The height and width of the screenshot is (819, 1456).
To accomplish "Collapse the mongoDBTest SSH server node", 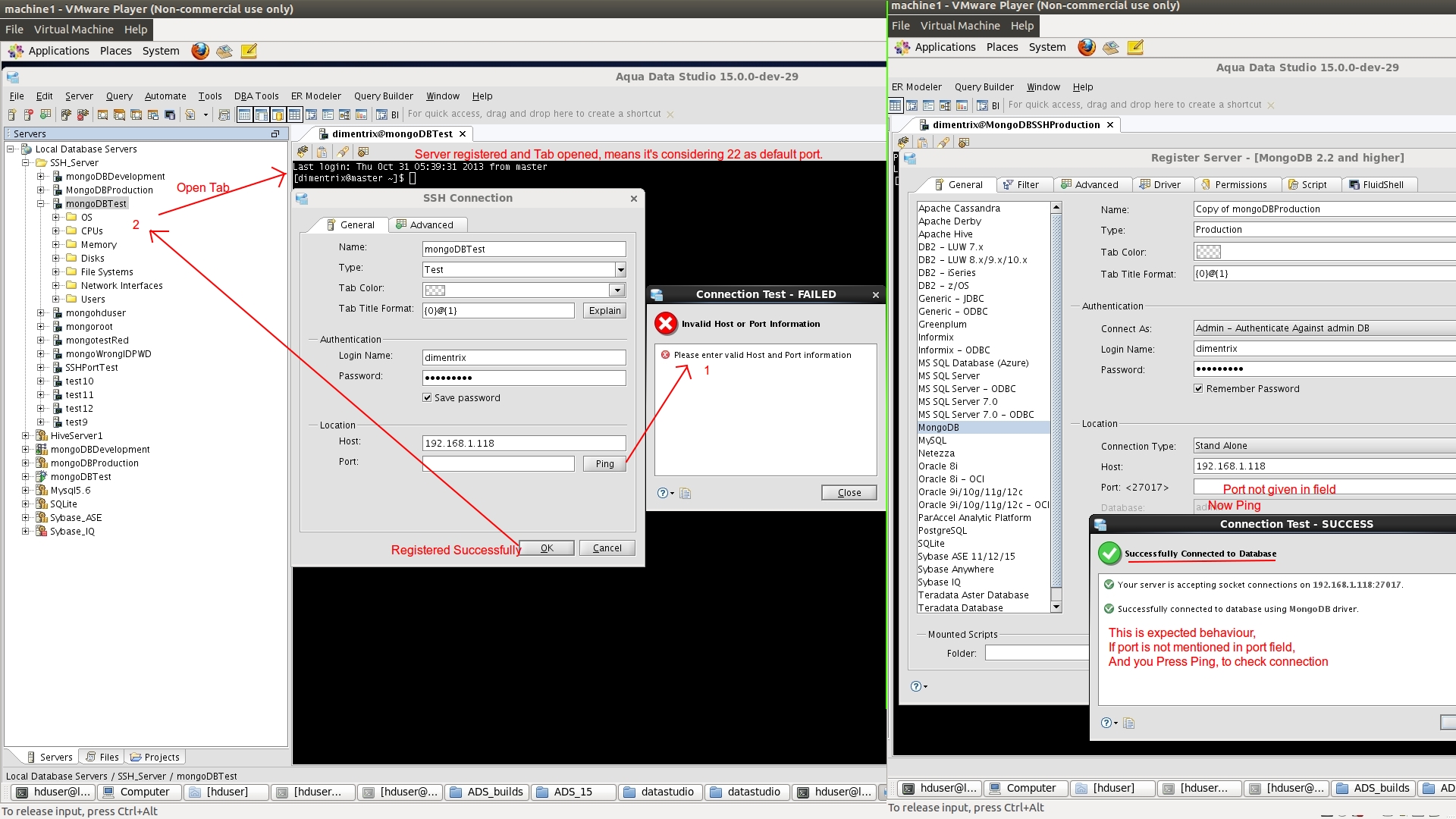I will (41, 204).
